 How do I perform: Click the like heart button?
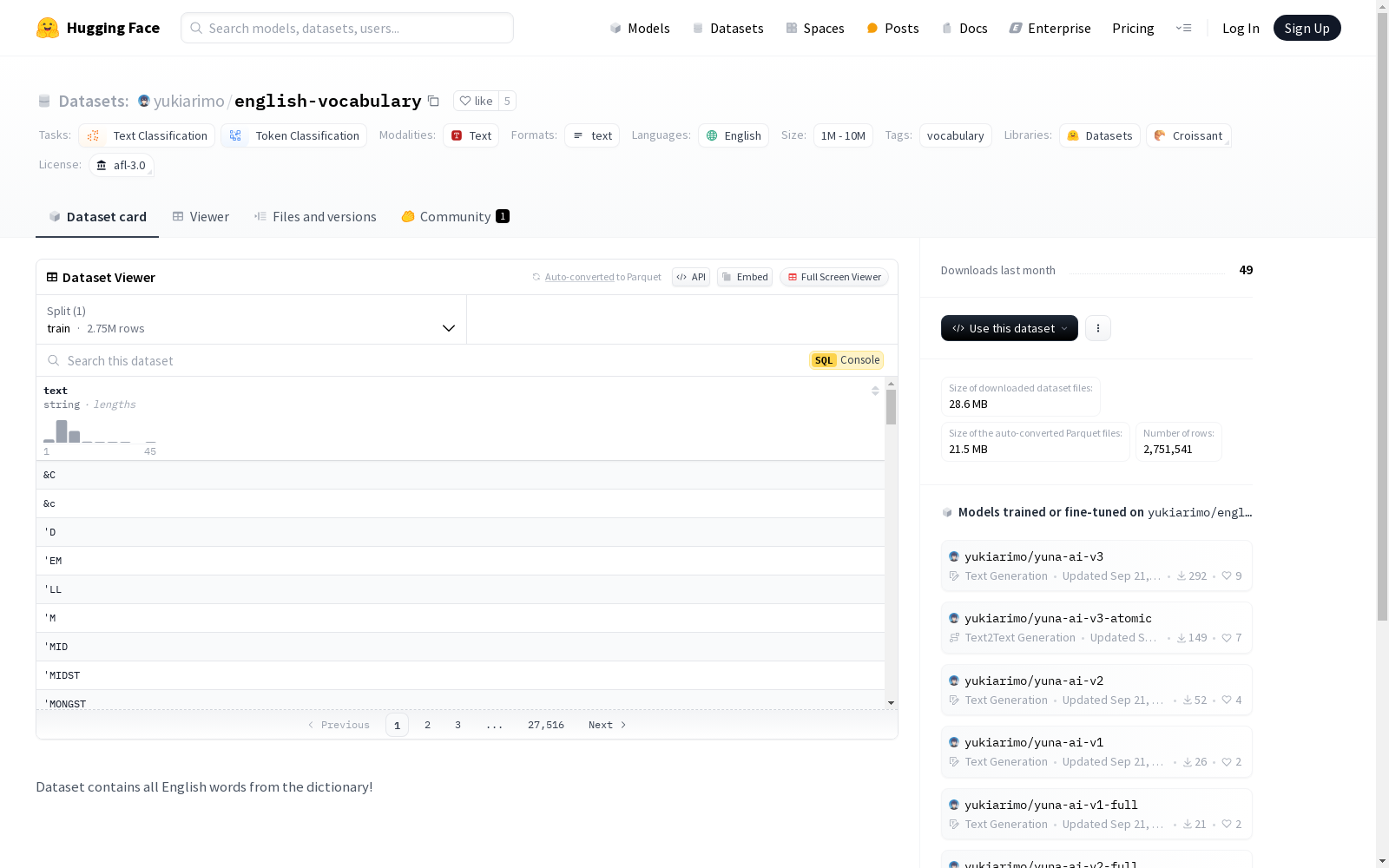(x=476, y=101)
